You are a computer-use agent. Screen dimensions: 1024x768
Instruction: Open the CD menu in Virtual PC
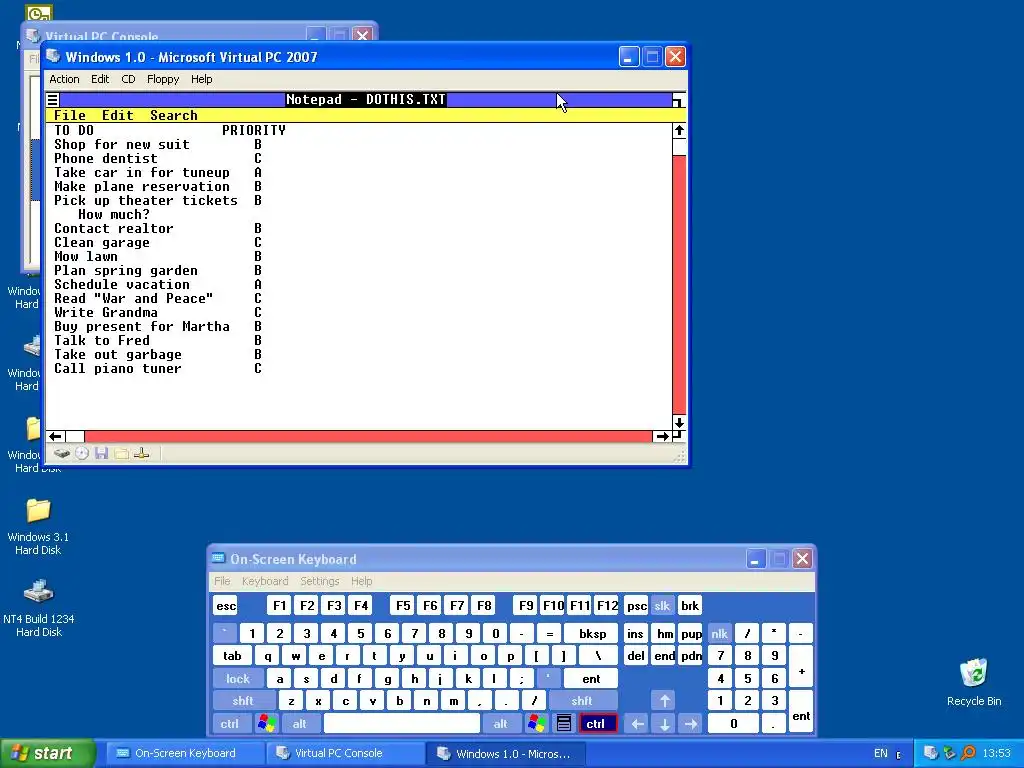128,79
